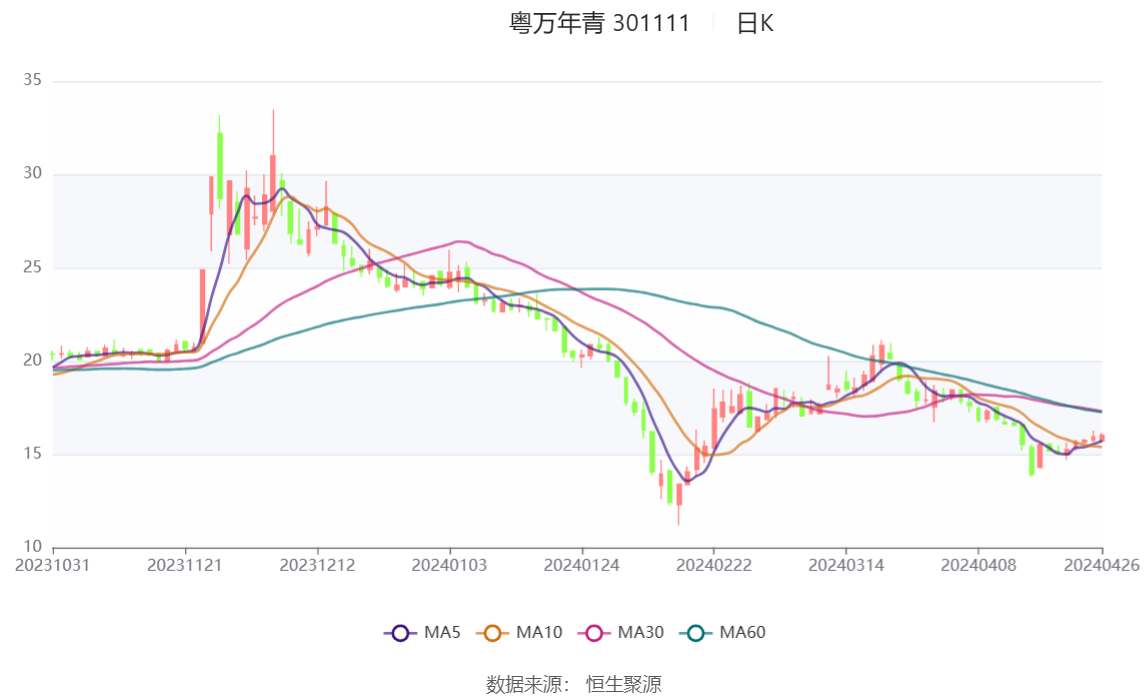Click the MA60 legend text
Image resolution: width=1148 pixels, height=699 pixels.
(x=742, y=632)
